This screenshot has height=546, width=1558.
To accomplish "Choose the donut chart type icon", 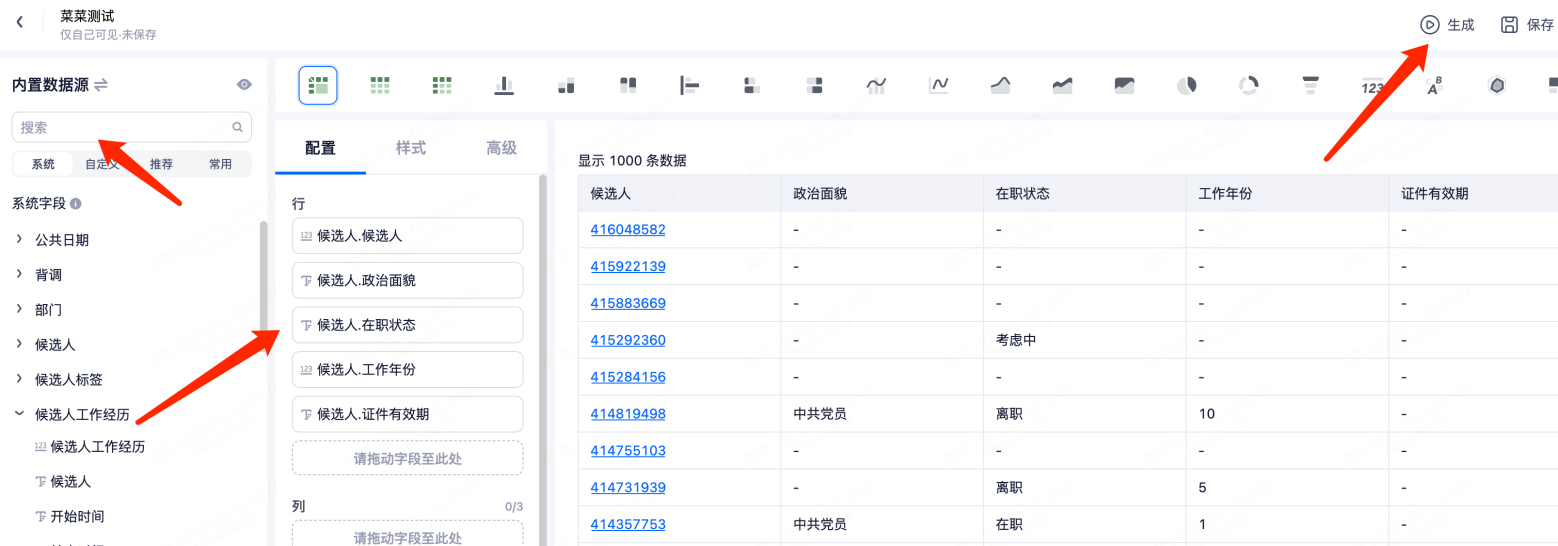I will click(x=1248, y=86).
